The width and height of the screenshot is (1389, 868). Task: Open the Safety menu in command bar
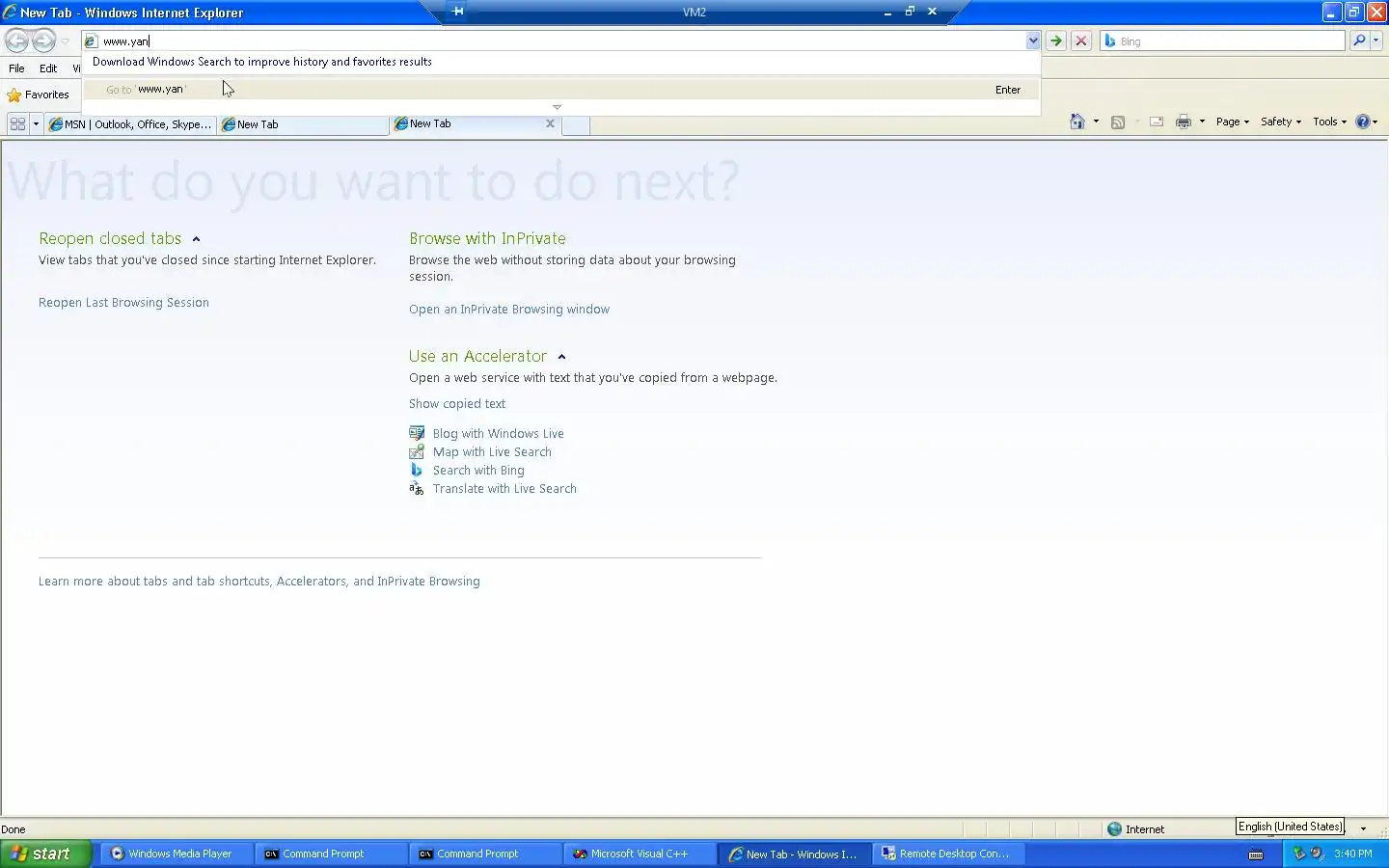(1281, 122)
